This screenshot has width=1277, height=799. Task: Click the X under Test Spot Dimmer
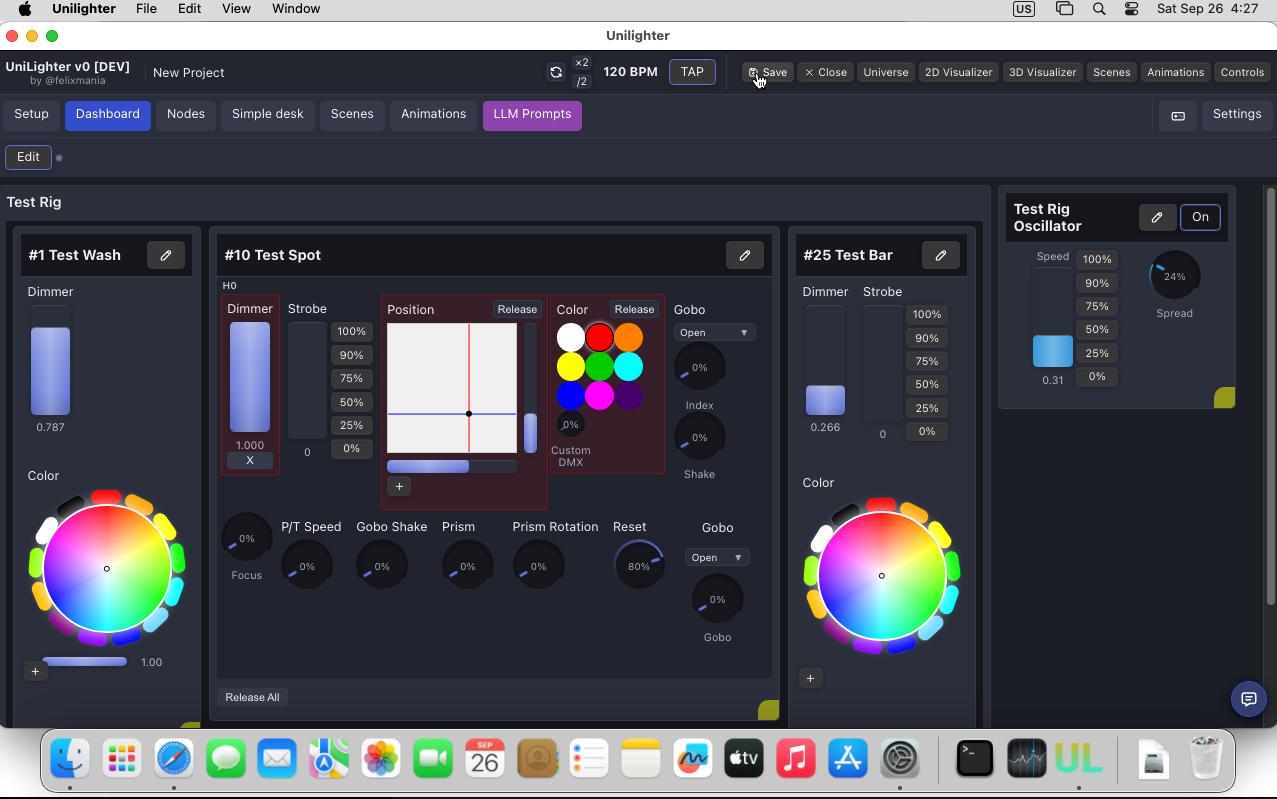click(250, 461)
